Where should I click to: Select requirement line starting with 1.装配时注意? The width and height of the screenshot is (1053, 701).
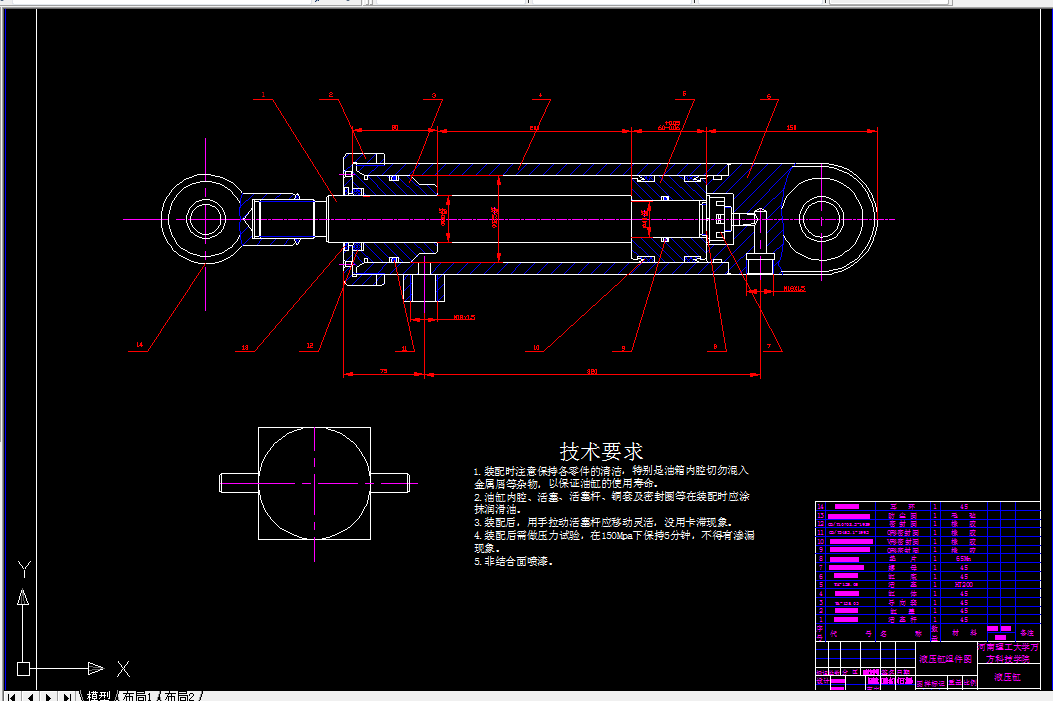coord(610,477)
